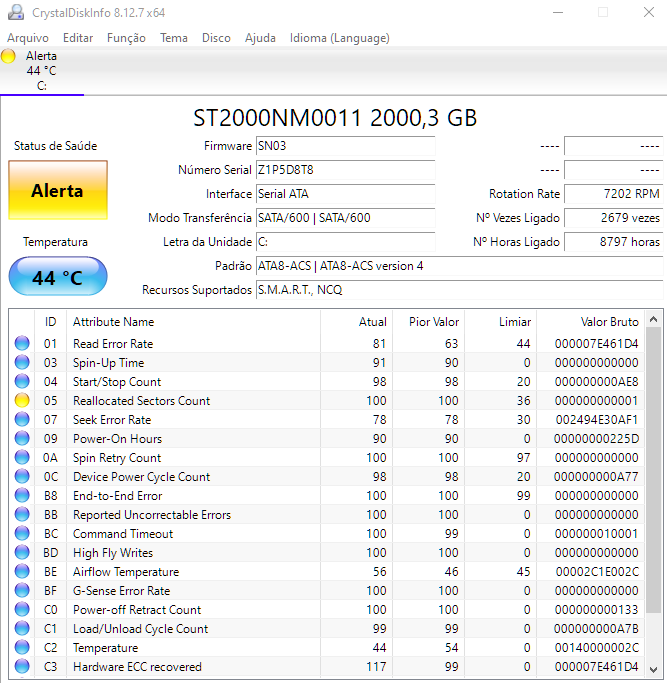The width and height of the screenshot is (667, 683).
Task: Click the status icon for Reported Uncorrectable Errors
Action: [x=22, y=514]
